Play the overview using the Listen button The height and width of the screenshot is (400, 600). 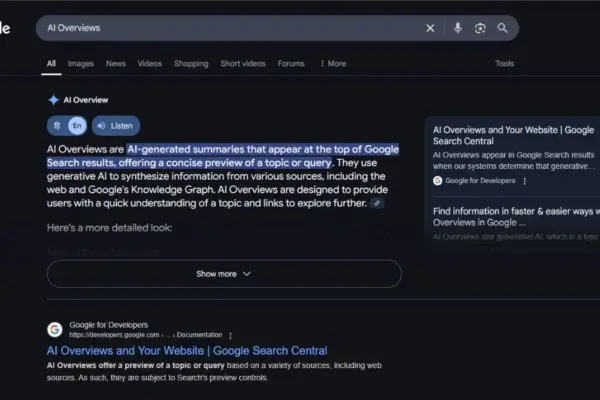[x=116, y=126]
